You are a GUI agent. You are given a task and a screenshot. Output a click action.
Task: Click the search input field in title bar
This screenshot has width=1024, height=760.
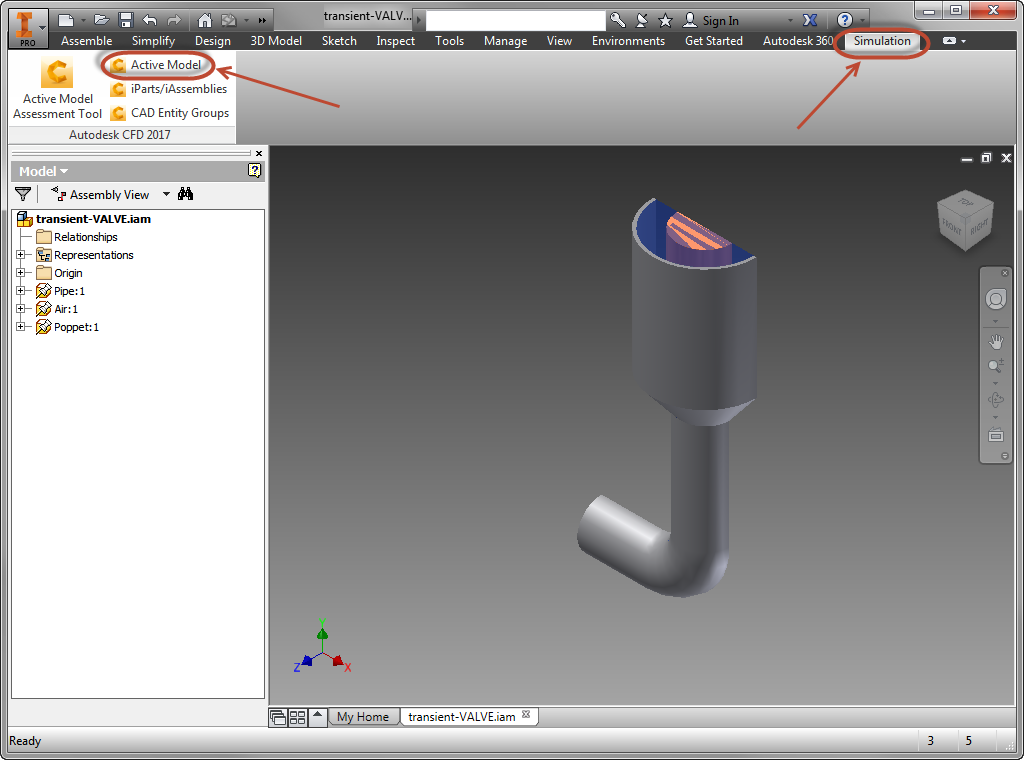516,20
